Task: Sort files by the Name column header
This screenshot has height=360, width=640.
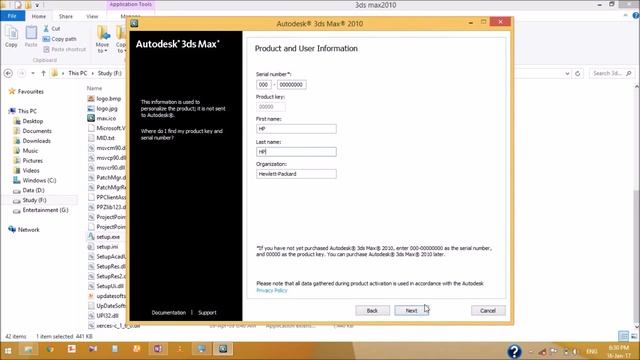Action: 94,88
